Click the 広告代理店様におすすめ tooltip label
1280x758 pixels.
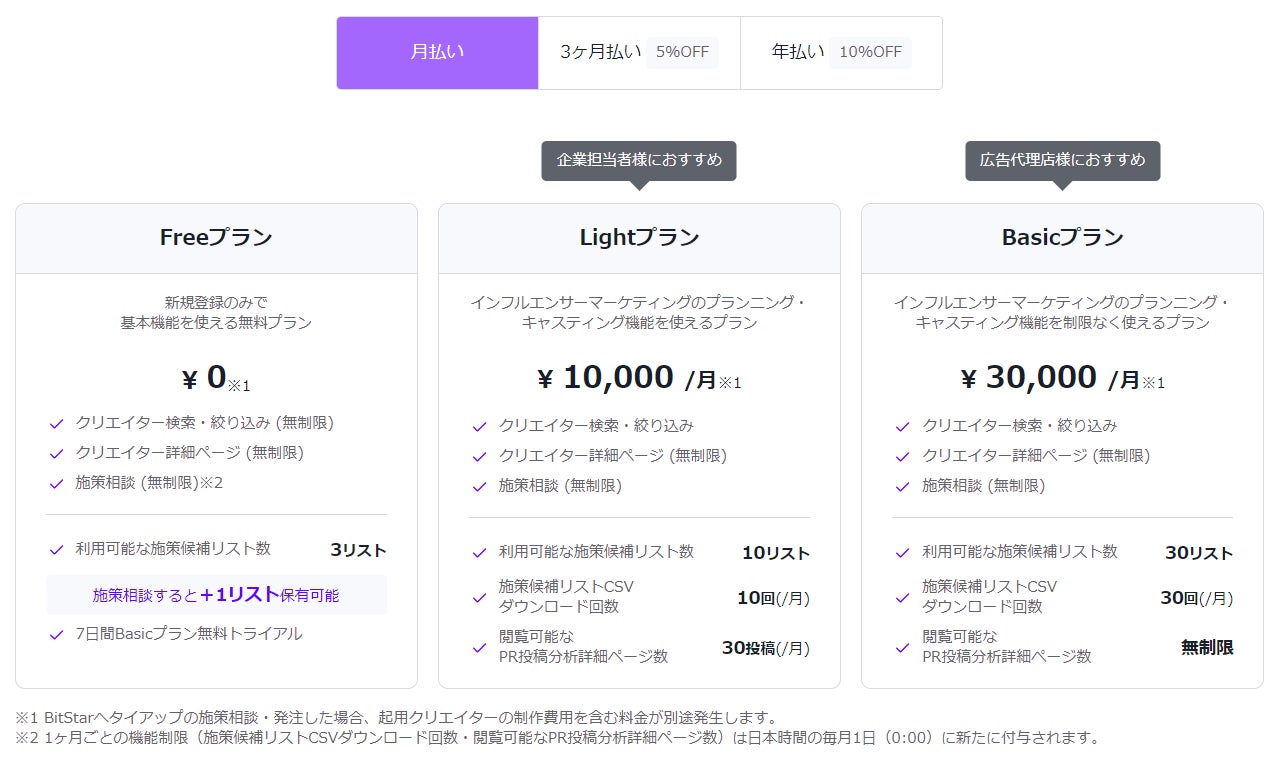[1062, 160]
